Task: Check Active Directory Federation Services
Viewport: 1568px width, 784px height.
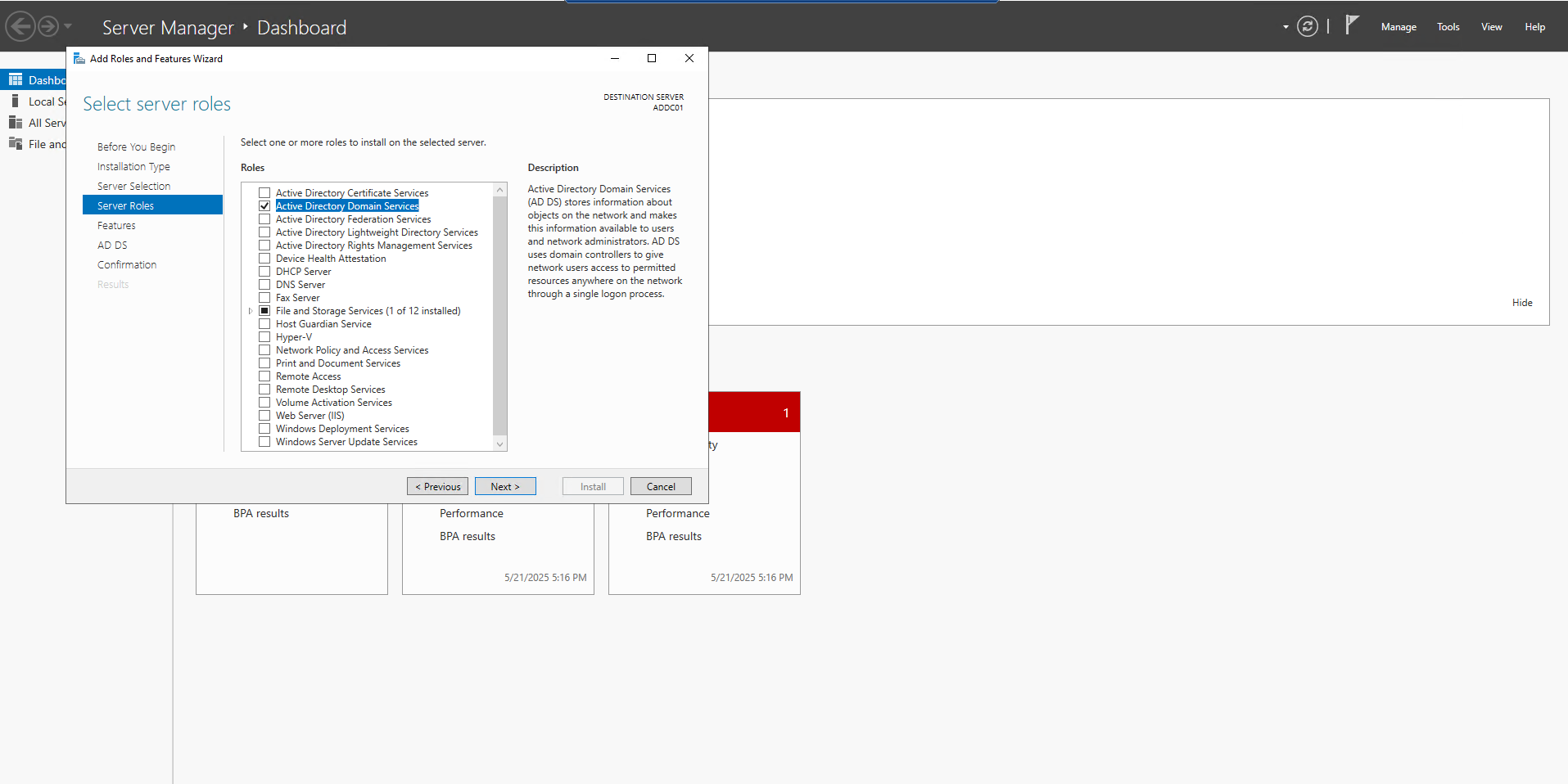Action: [264, 219]
